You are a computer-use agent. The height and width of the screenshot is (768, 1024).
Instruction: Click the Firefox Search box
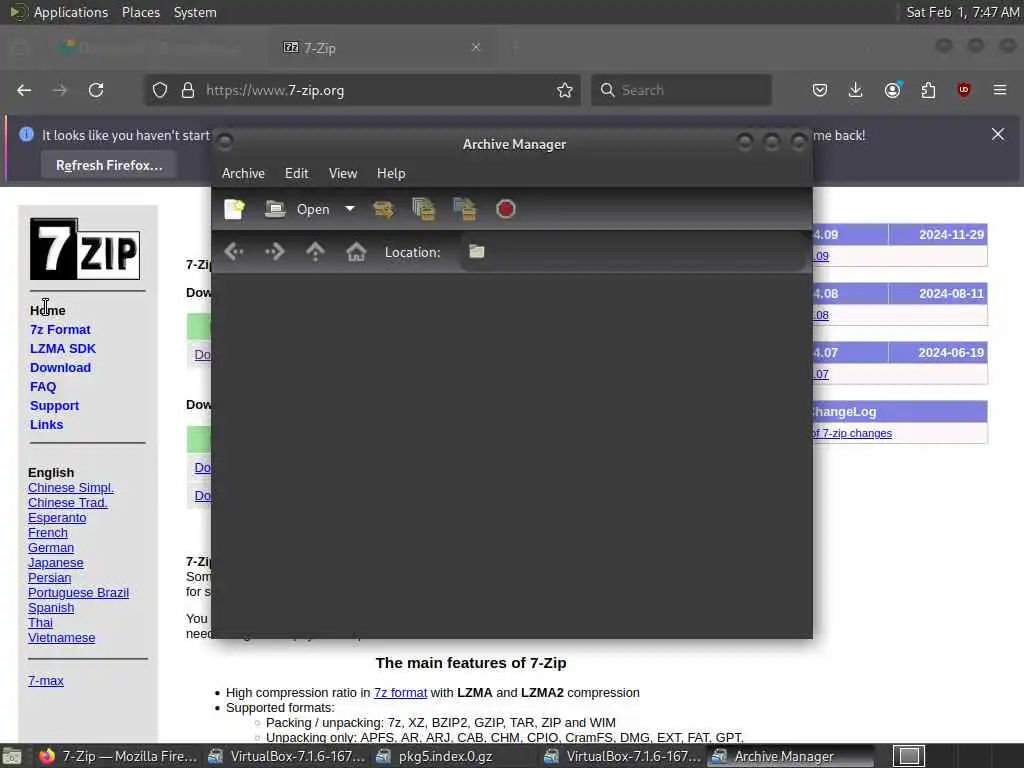(x=681, y=90)
